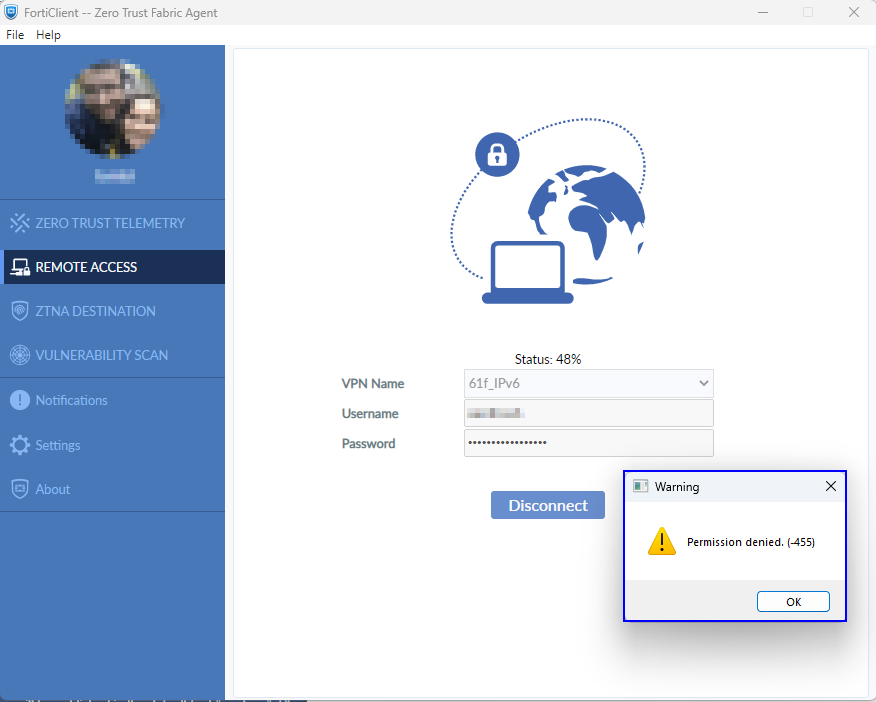View the Notifications page

pyautogui.click(x=72, y=400)
